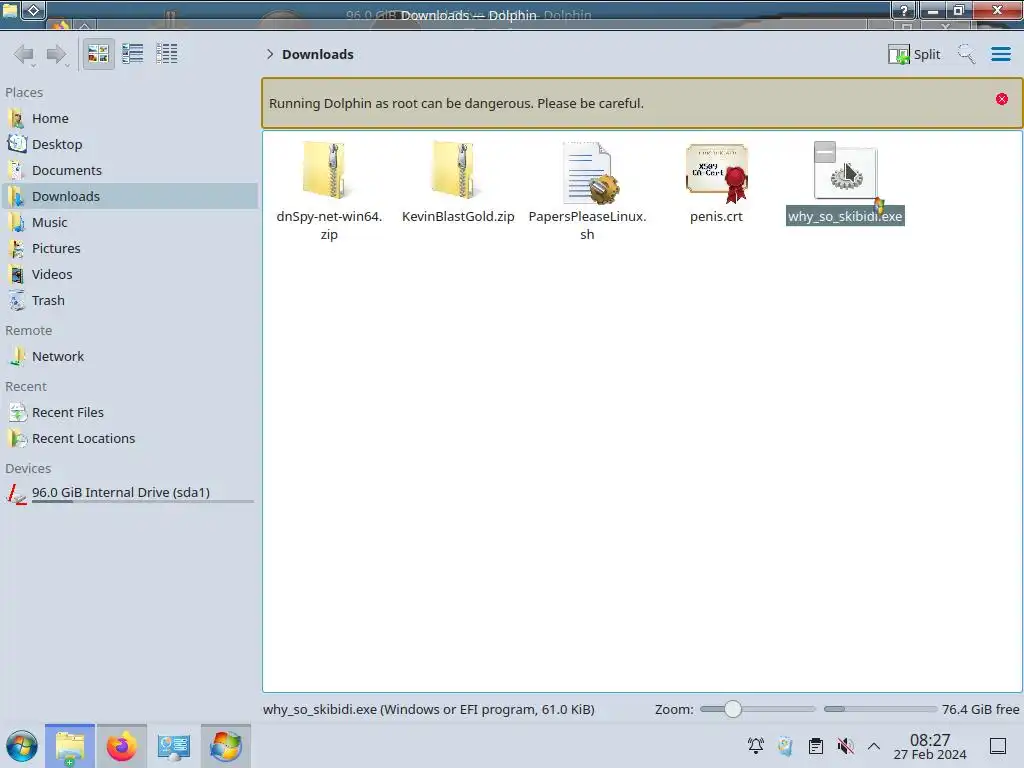Click the status bar file info text

[x=428, y=710]
